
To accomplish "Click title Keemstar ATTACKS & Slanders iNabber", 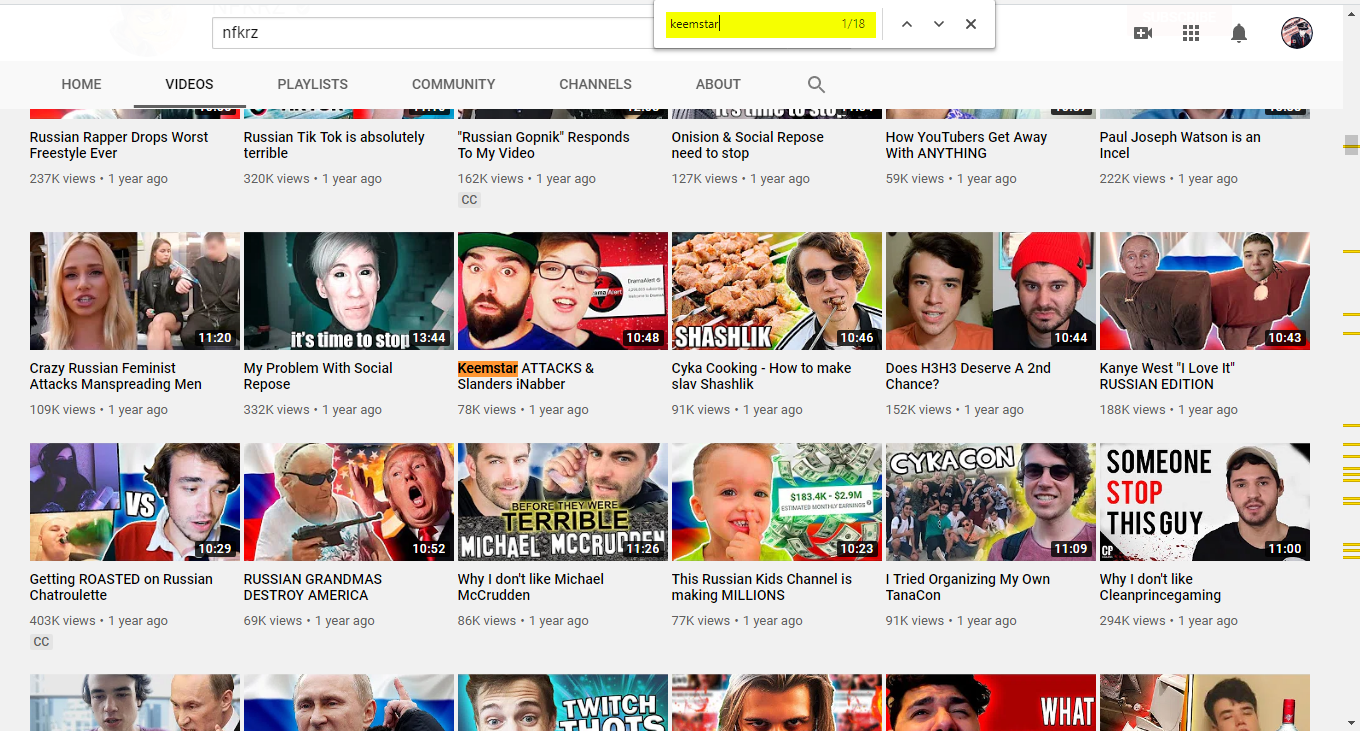I will tap(526, 376).
